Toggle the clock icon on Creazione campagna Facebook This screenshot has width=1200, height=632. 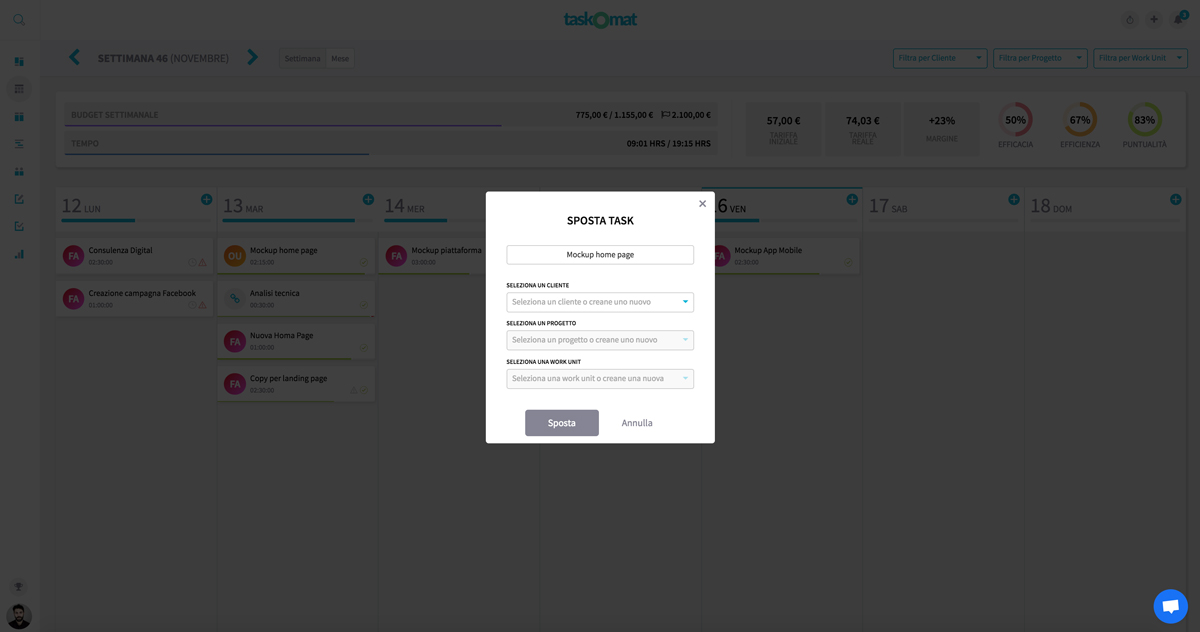coord(192,305)
